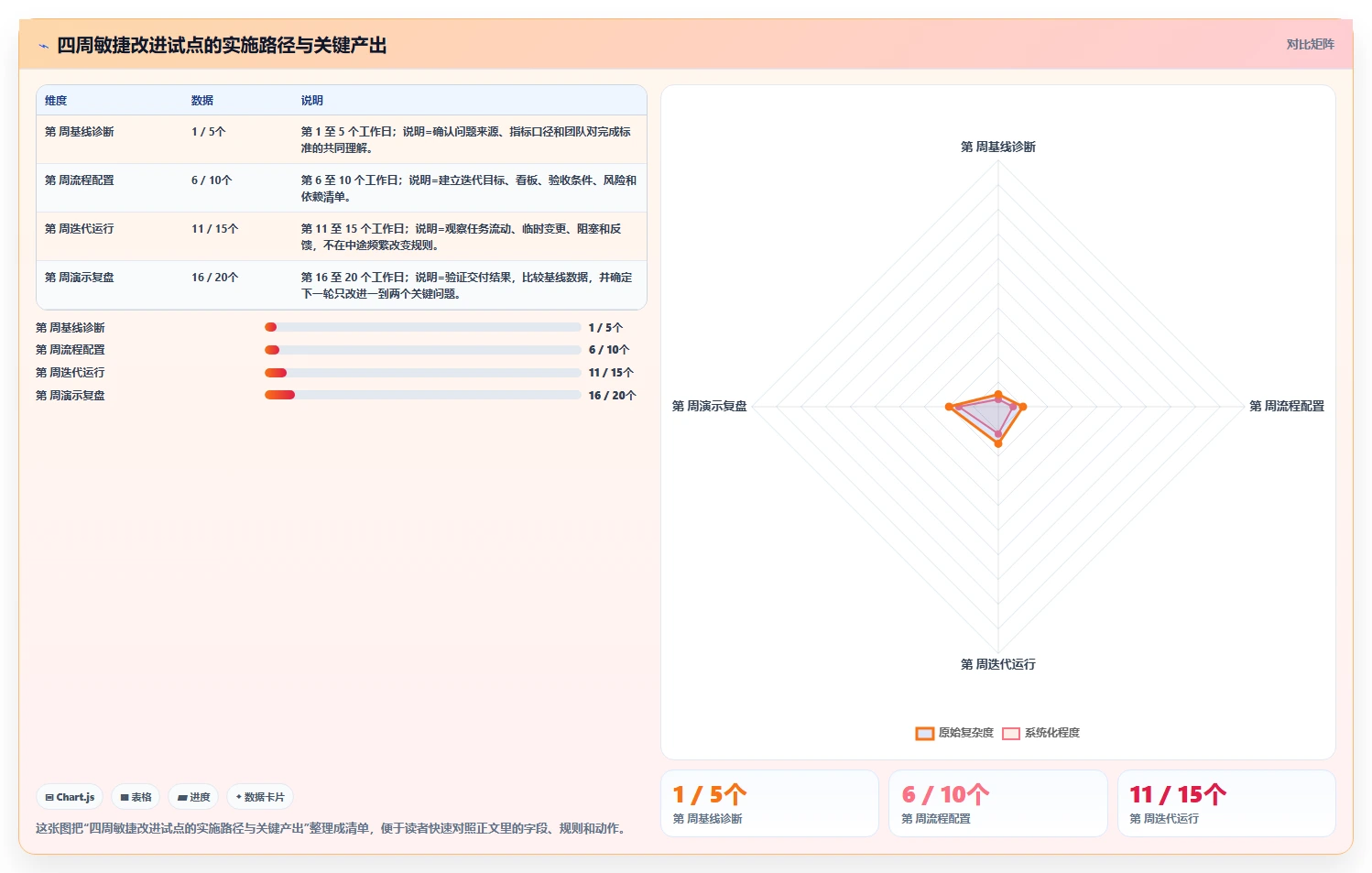Click the orange 原始复杂度 legend swatch
The width and height of the screenshot is (1372, 873).
tap(925, 733)
